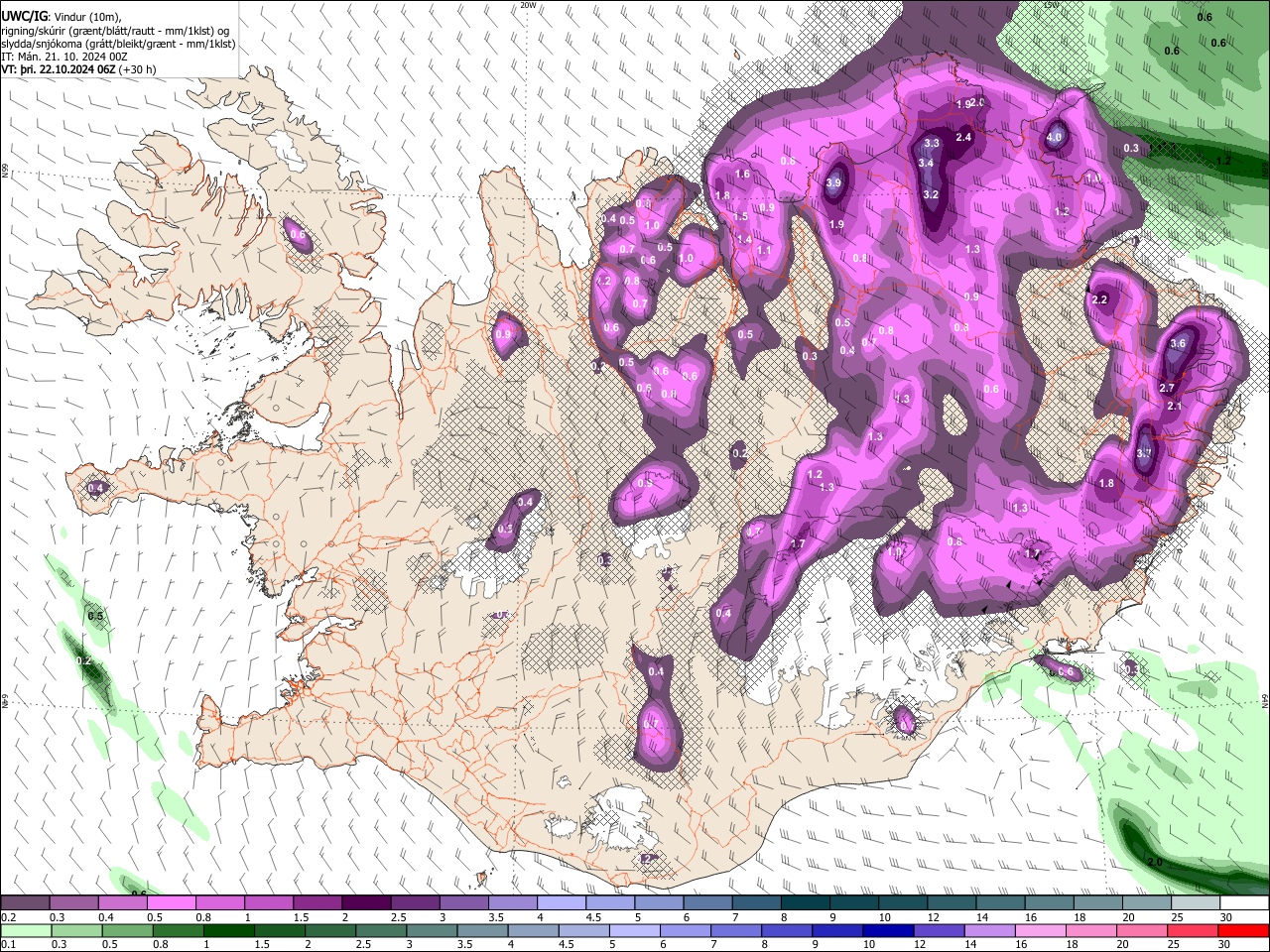Image resolution: width=1270 pixels, height=952 pixels.
Task: Click the deep blue swatch between 10 and 12 in the rain legend
Action: point(888,930)
